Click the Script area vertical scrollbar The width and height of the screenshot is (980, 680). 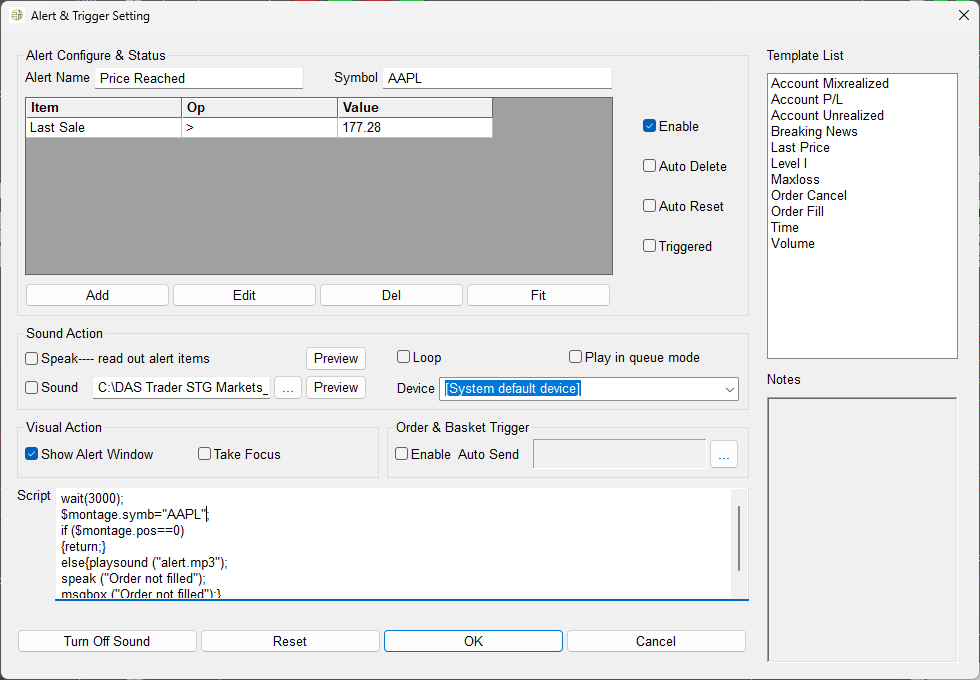click(739, 538)
